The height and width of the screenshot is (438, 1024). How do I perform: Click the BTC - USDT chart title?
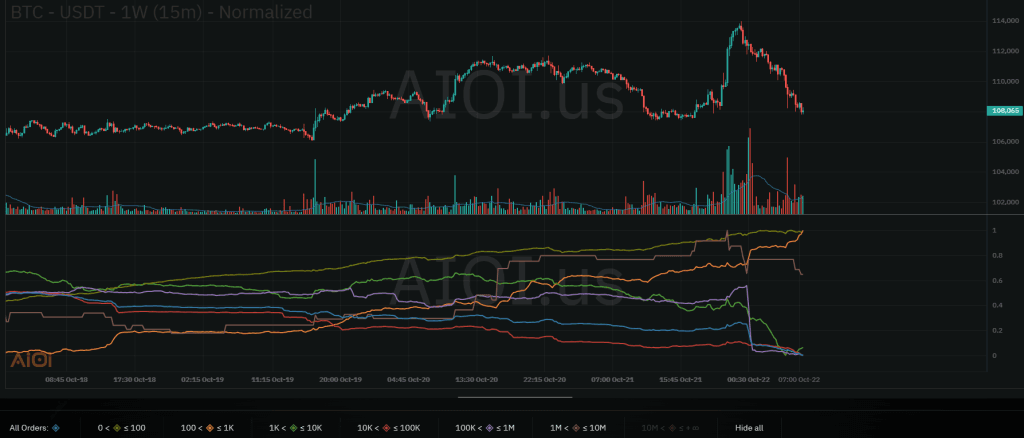tap(158, 13)
